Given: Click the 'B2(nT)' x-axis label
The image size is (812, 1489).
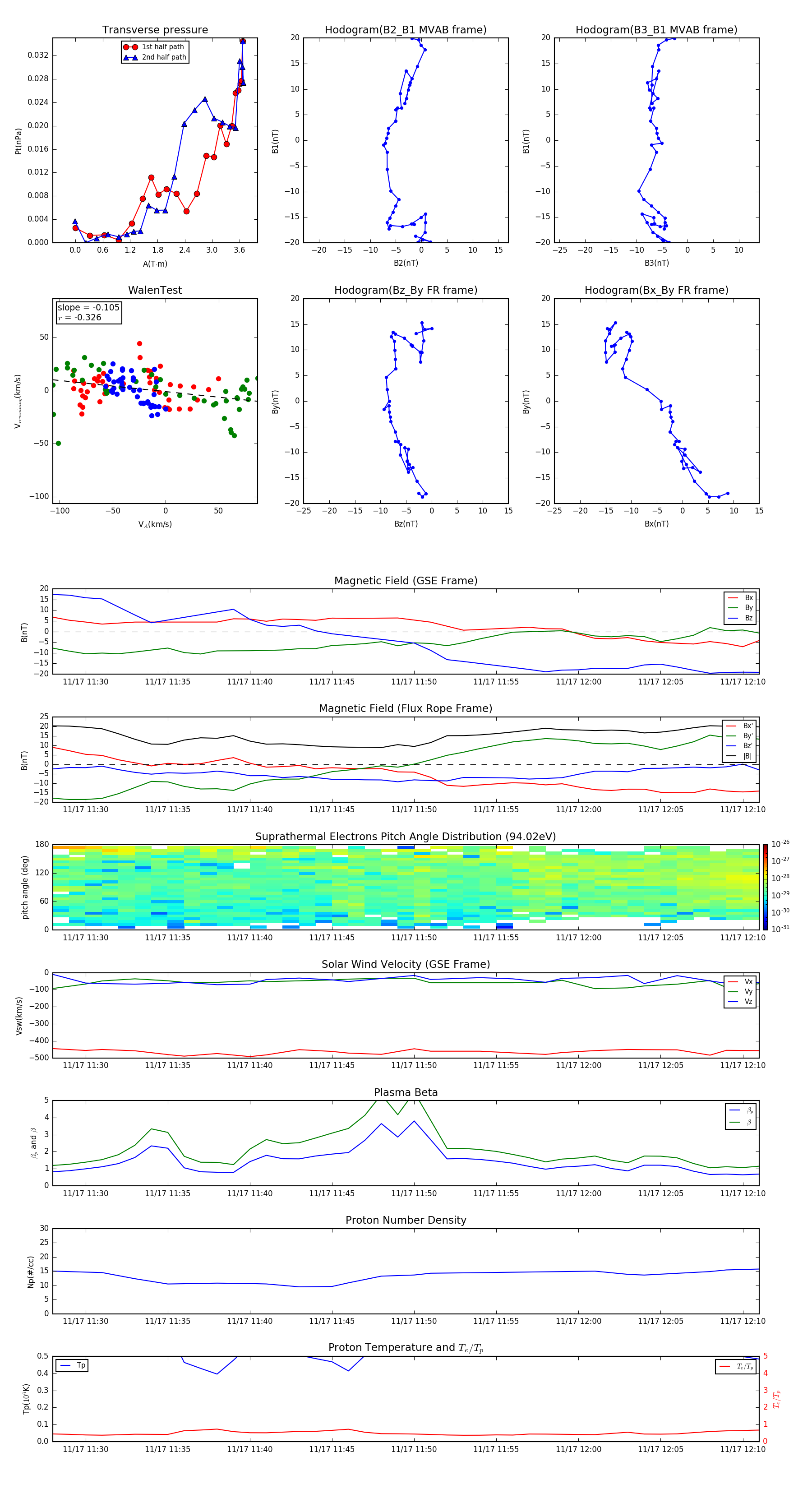Looking at the screenshot, I should coord(406,263).
